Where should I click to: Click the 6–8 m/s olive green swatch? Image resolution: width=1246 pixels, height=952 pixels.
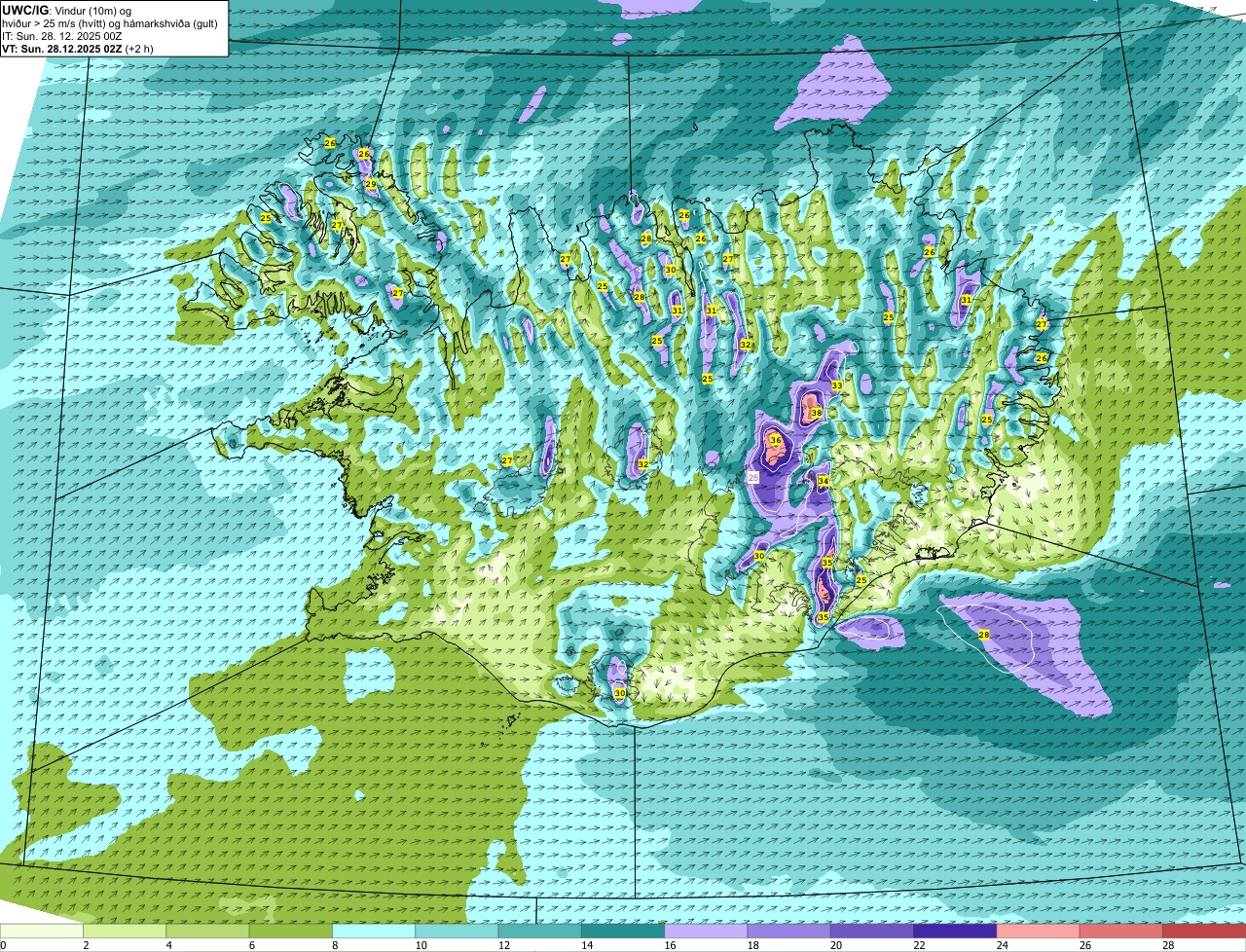291,931
